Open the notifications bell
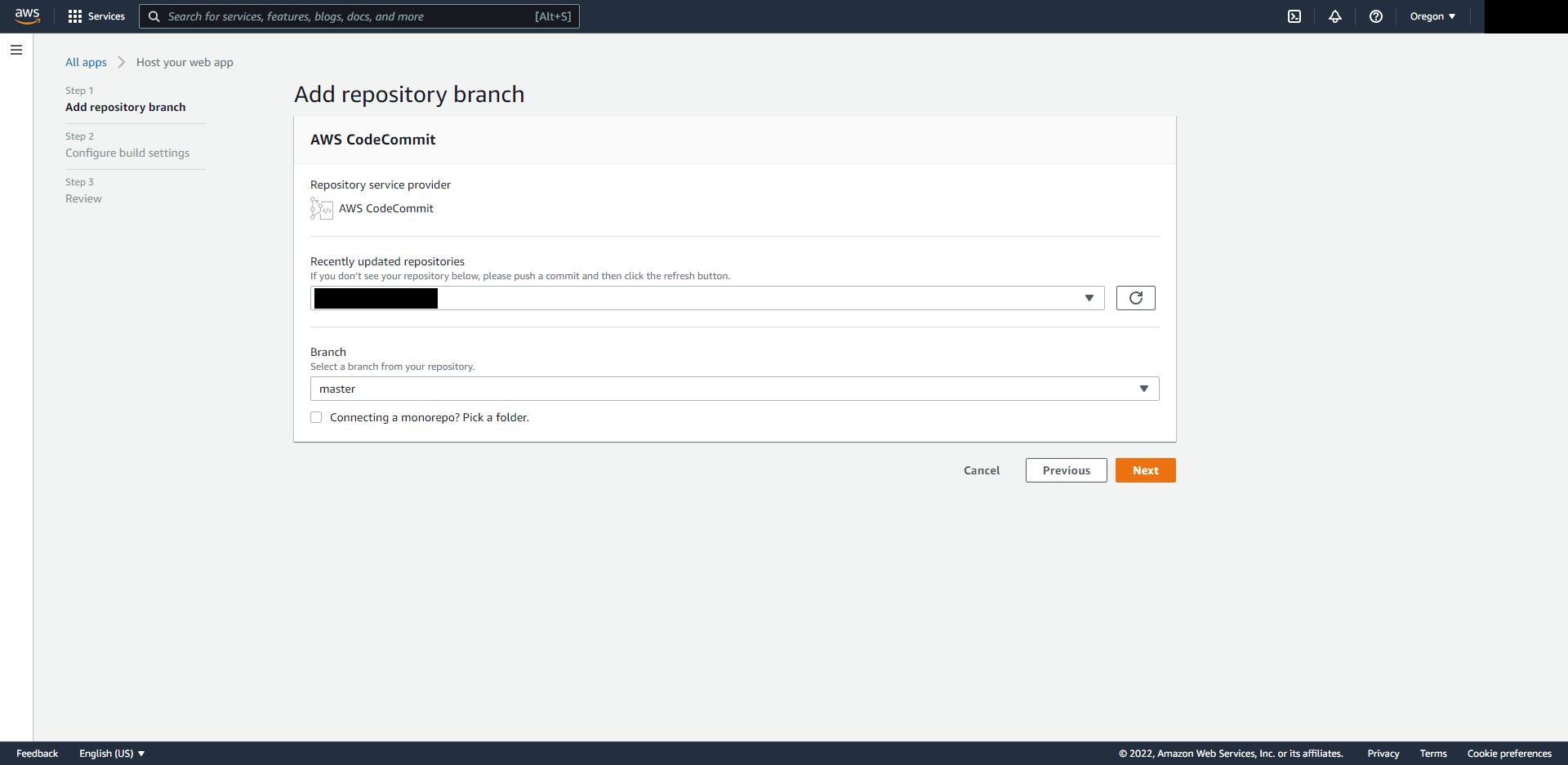 coord(1335,16)
